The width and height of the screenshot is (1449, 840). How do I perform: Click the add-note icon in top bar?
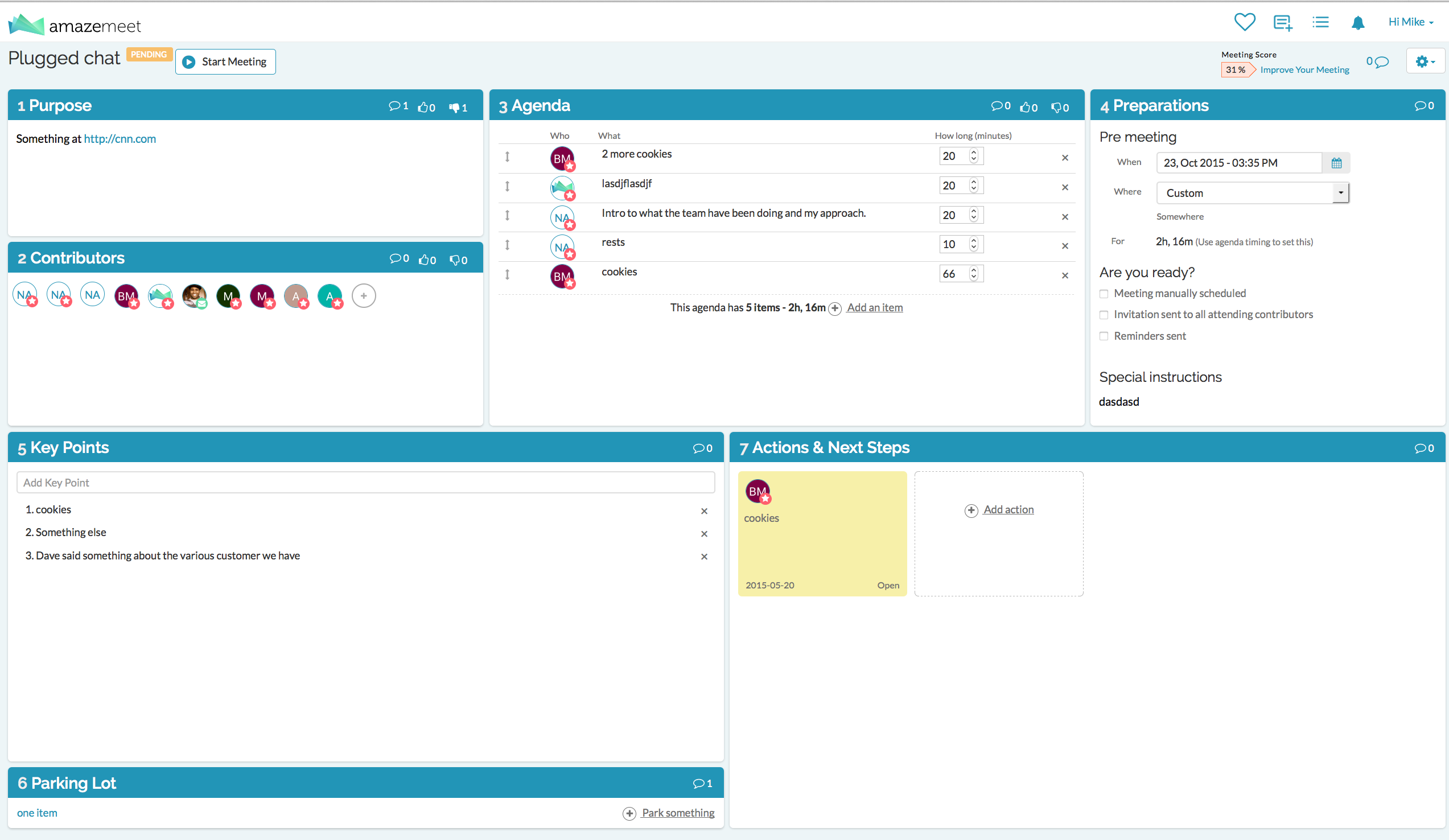point(1282,23)
